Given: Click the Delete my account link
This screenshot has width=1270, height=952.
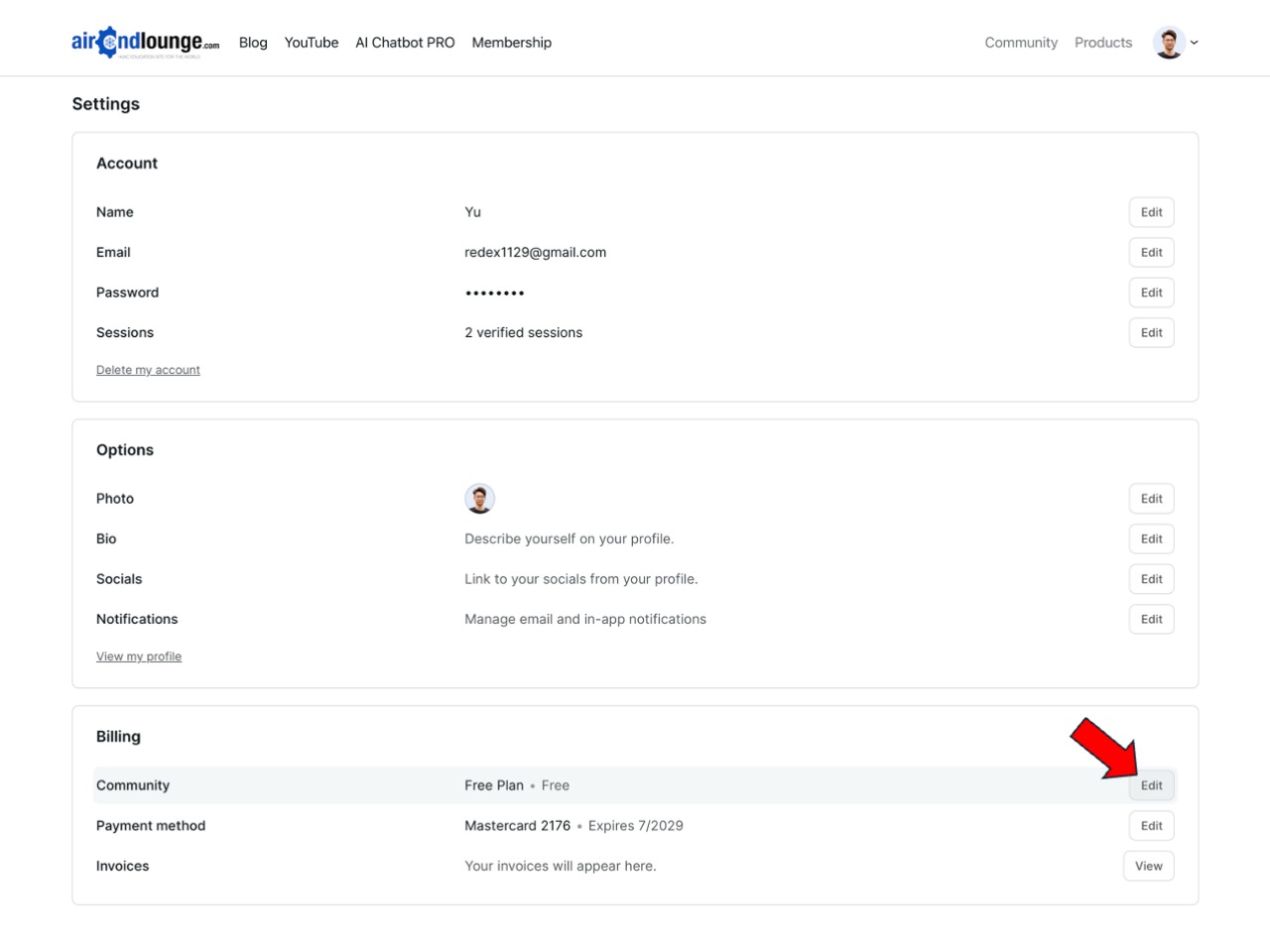Looking at the screenshot, I should (148, 370).
